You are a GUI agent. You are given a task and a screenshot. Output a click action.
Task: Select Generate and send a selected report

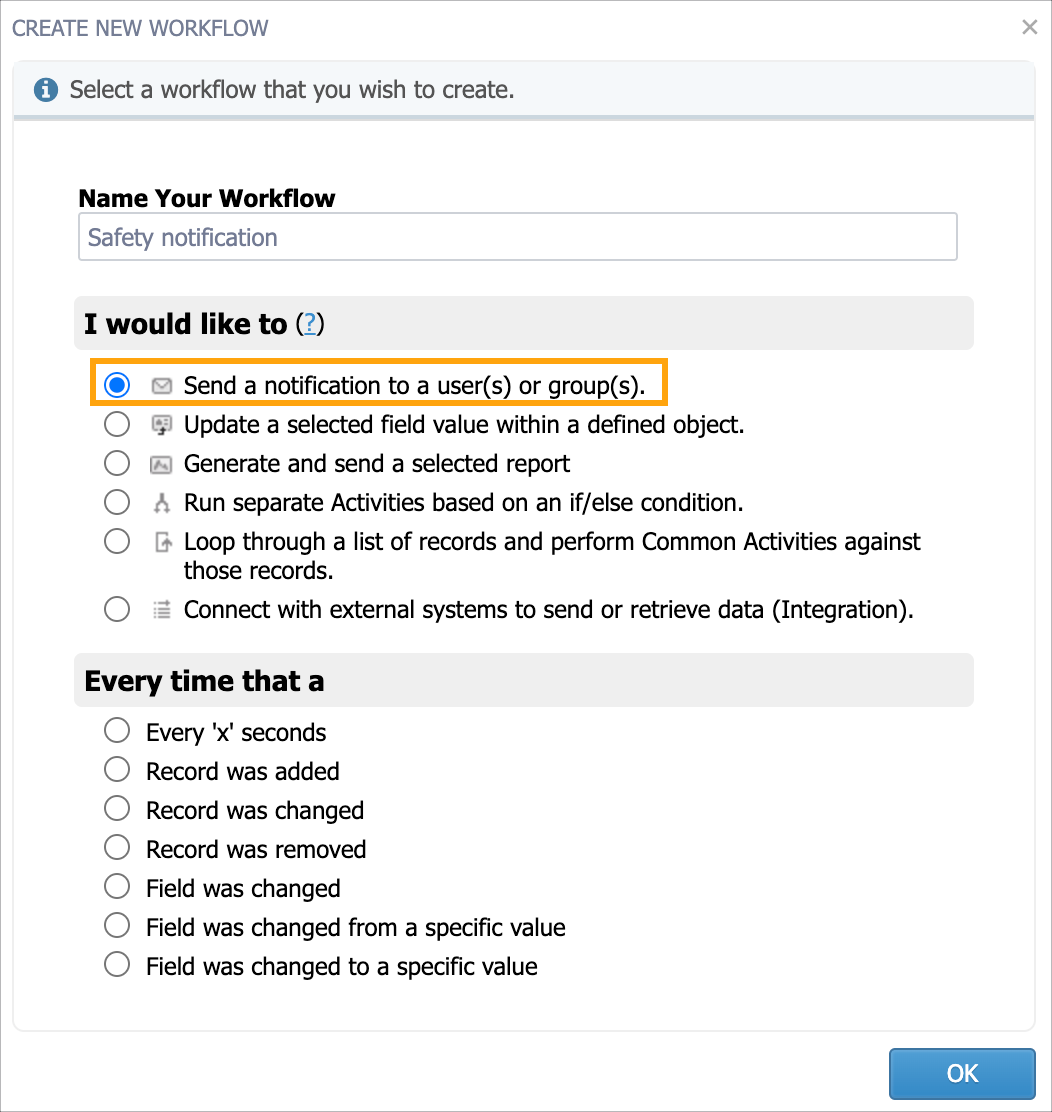pos(117,463)
